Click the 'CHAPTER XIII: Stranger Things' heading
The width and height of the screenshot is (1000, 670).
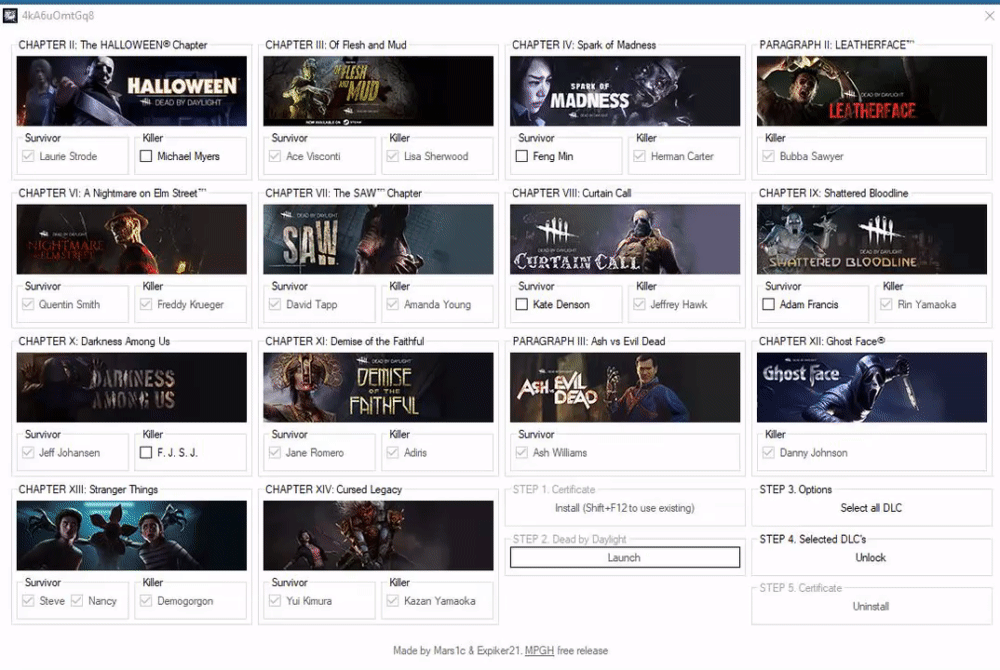click(88, 490)
